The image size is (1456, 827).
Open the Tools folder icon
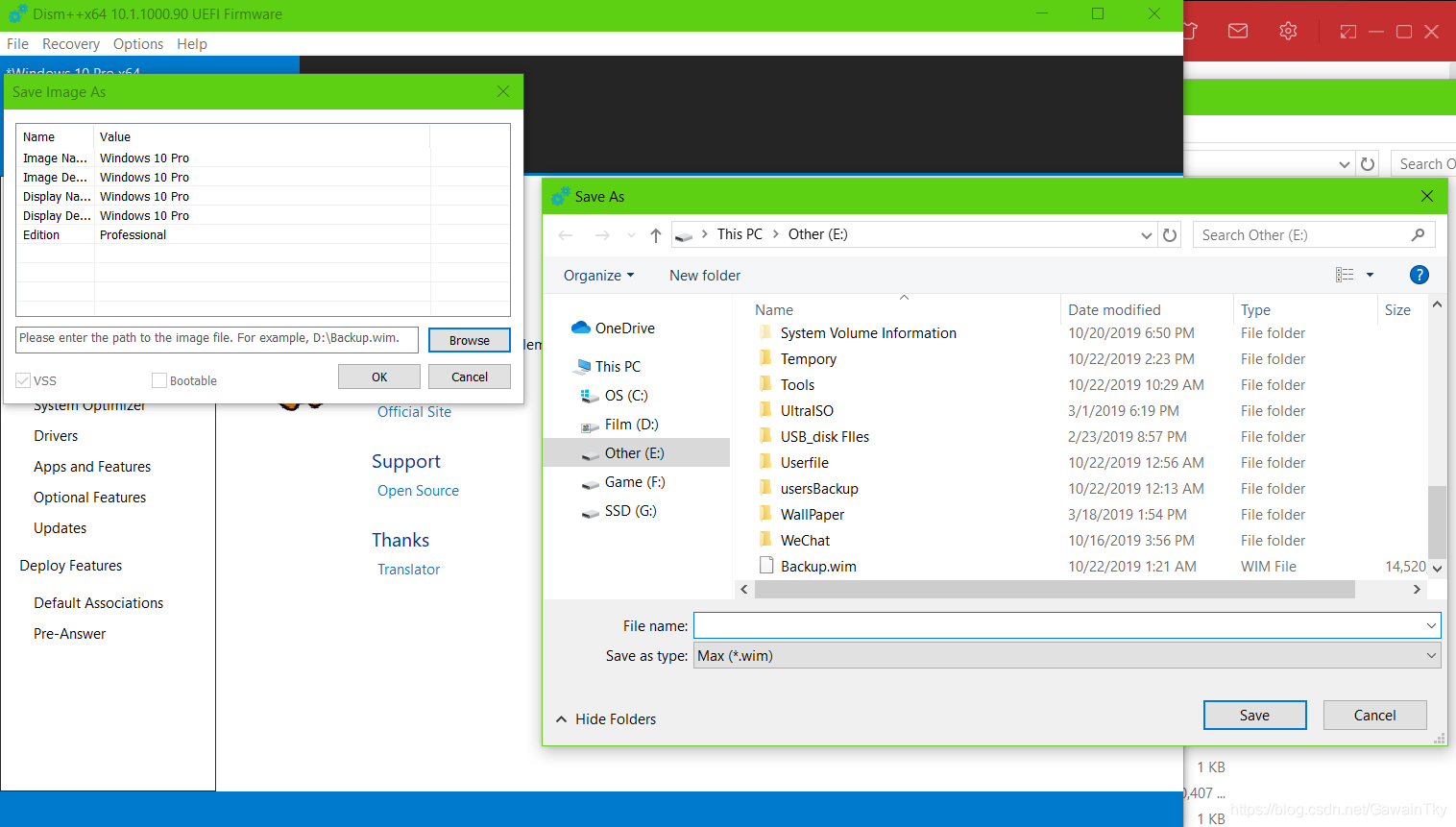point(765,384)
